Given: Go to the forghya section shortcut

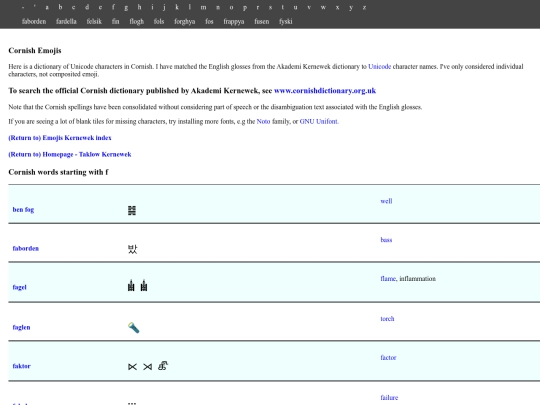Looking at the screenshot, I should click(x=185, y=22).
